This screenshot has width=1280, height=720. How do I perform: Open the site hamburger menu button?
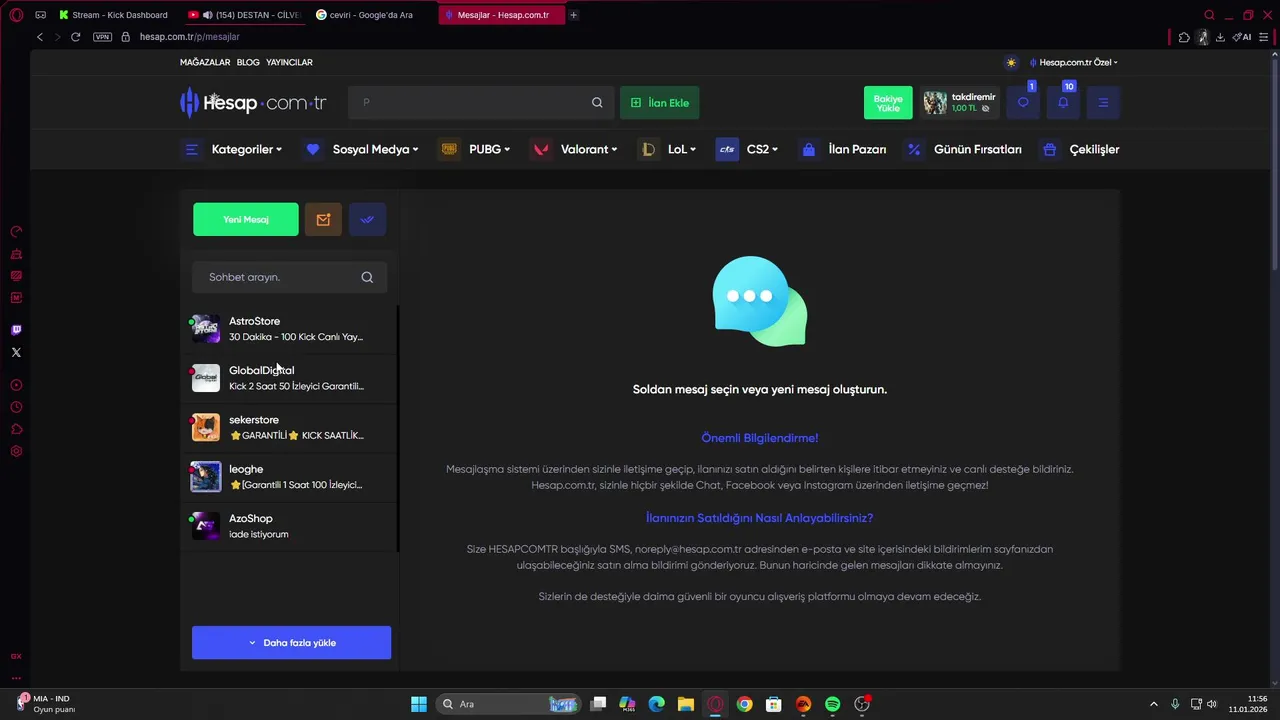(x=1103, y=103)
